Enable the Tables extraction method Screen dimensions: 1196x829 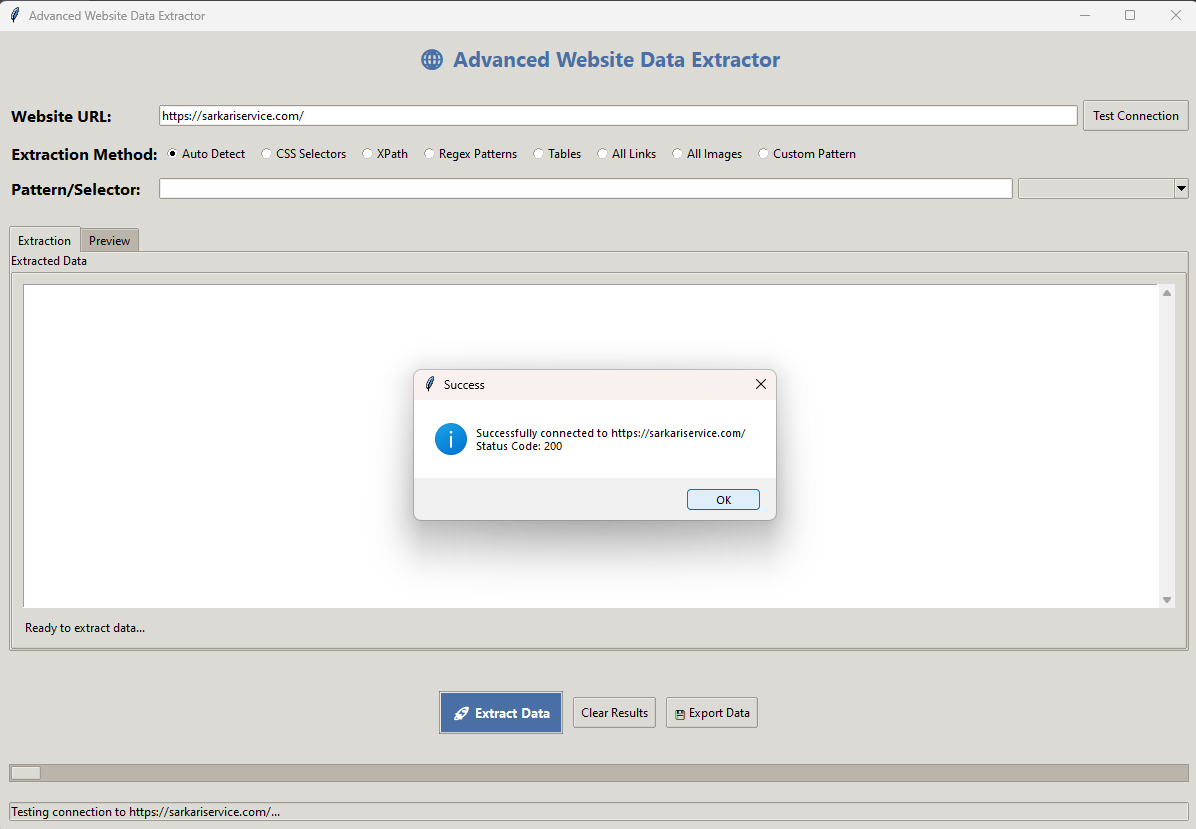pyautogui.click(x=539, y=154)
